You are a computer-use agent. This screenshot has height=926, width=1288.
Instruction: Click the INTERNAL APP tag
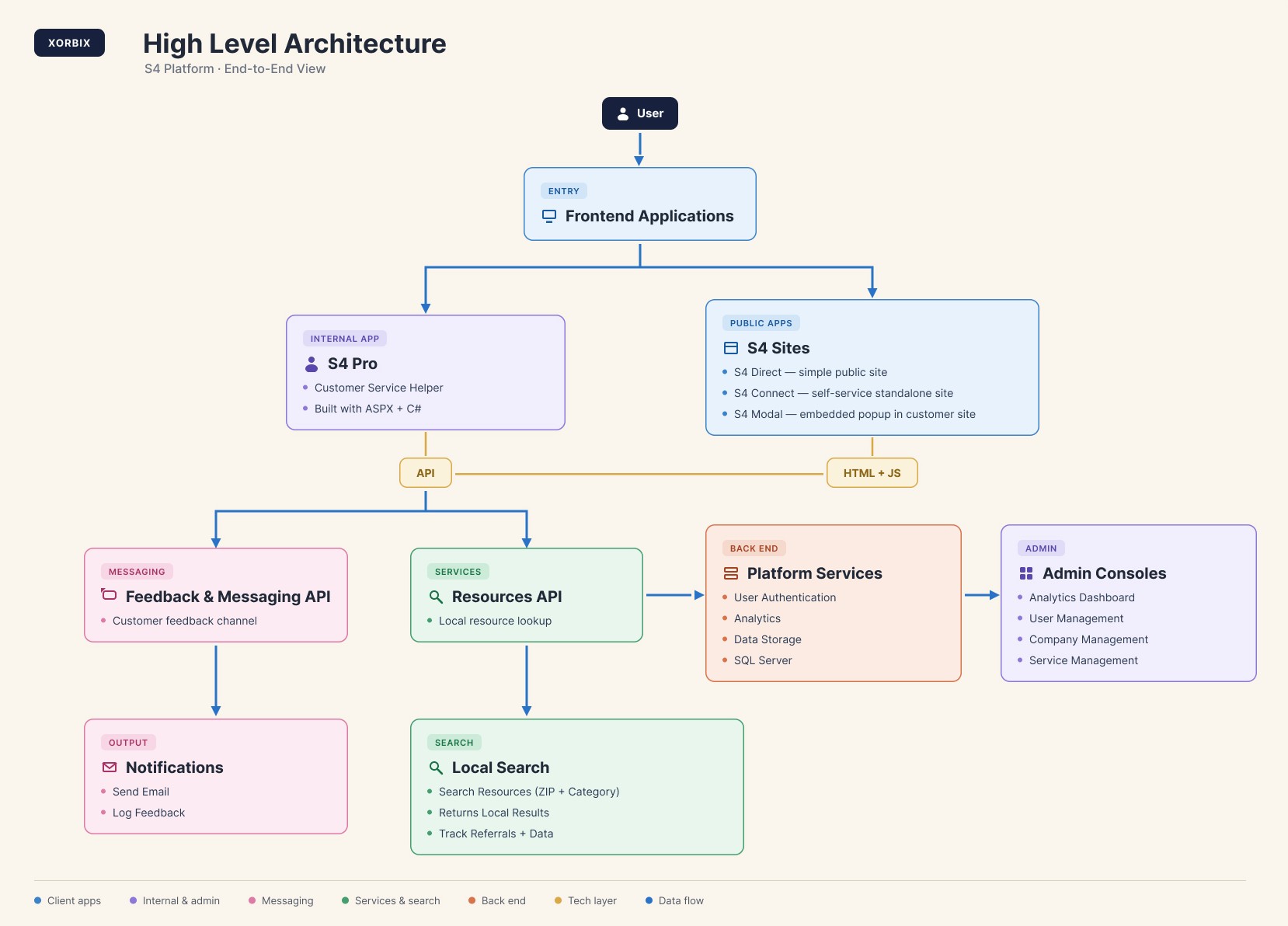coord(345,339)
